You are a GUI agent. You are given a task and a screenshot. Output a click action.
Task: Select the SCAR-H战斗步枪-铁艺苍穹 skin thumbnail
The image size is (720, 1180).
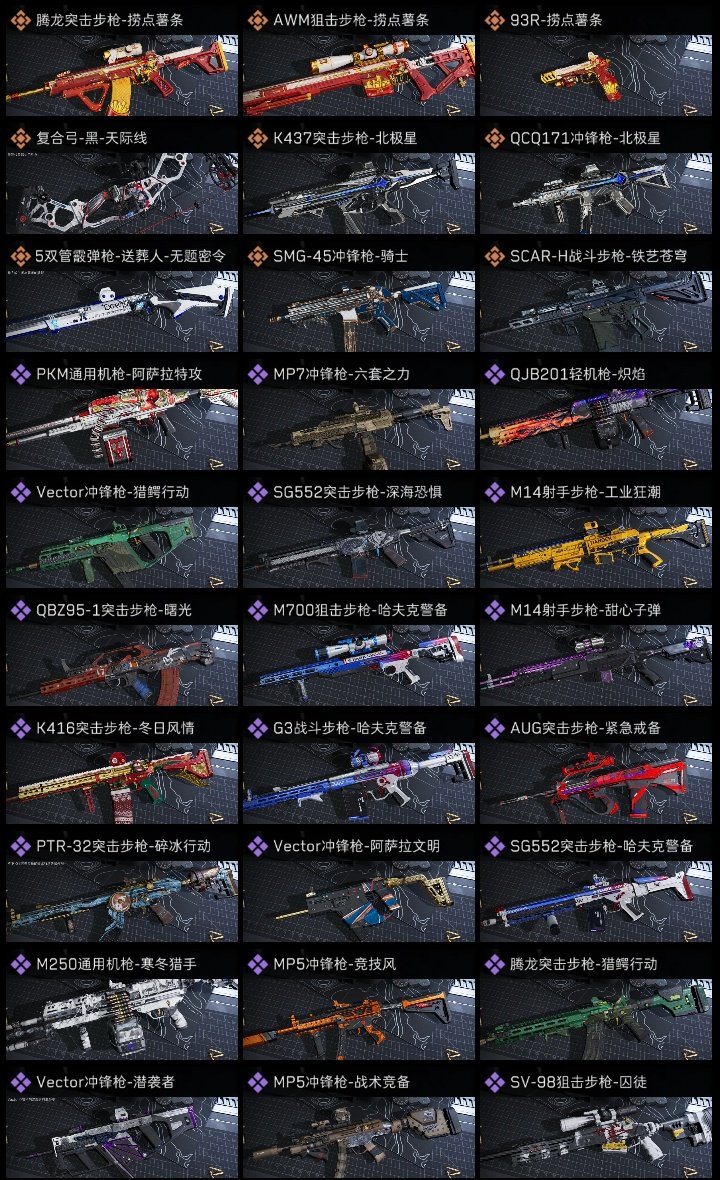coord(596,312)
